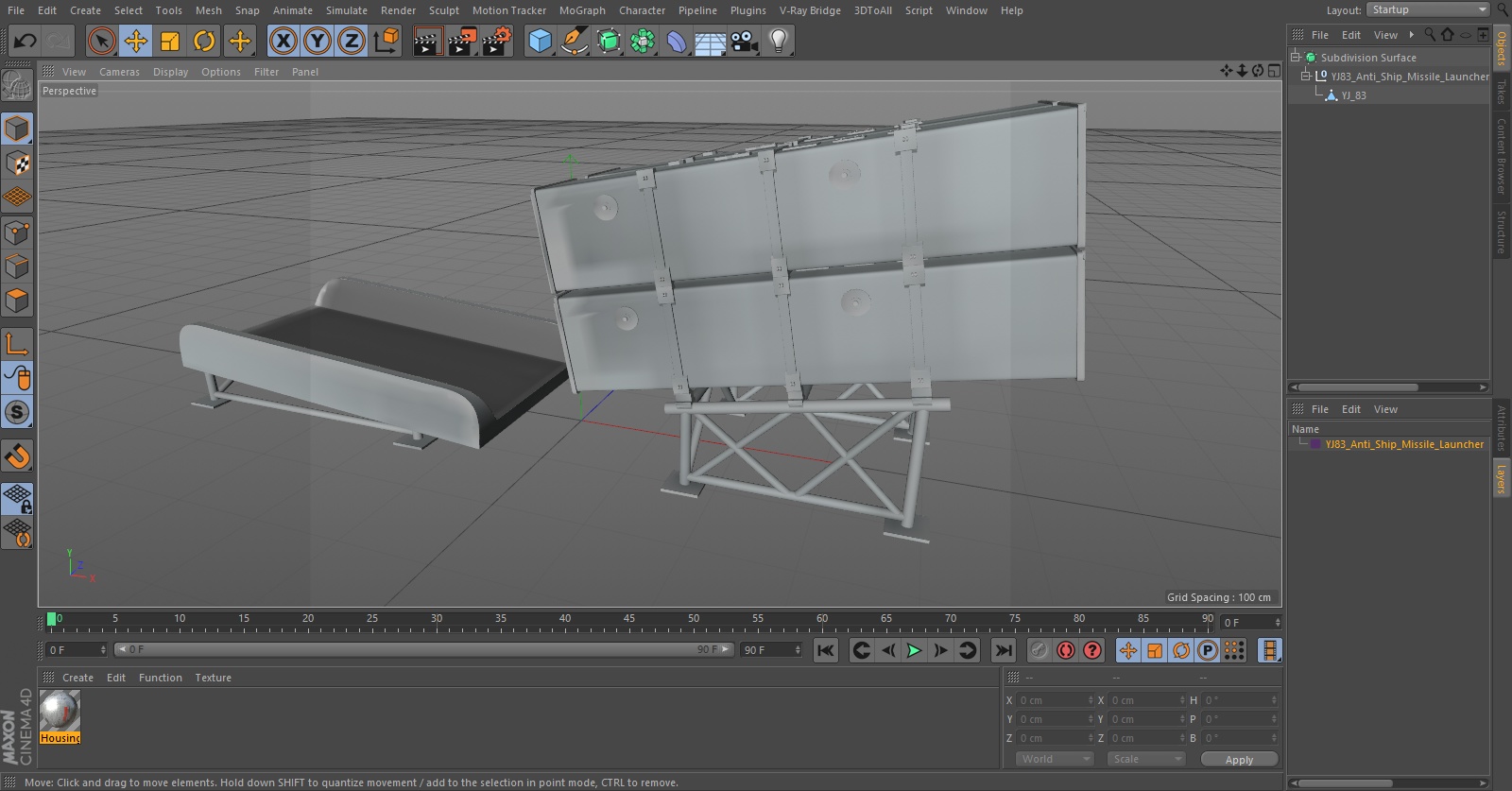The width and height of the screenshot is (1512, 791).
Task: Add a light object icon
Action: tap(778, 41)
